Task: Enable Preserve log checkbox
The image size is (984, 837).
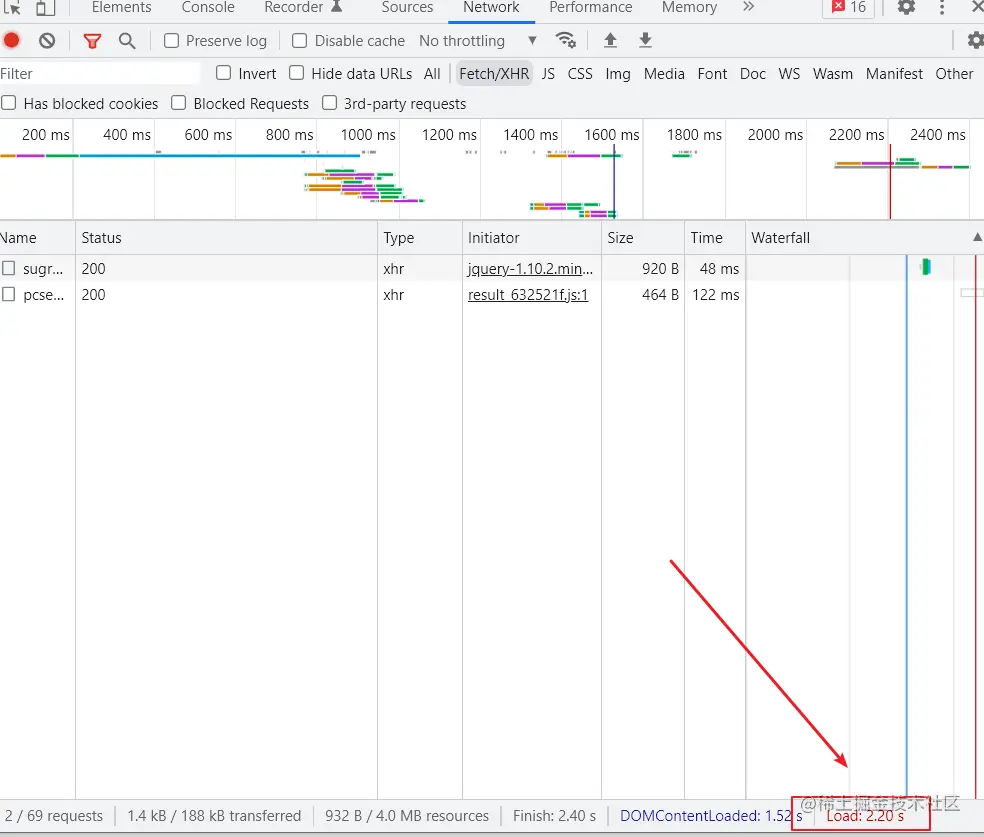Action: (171, 41)
